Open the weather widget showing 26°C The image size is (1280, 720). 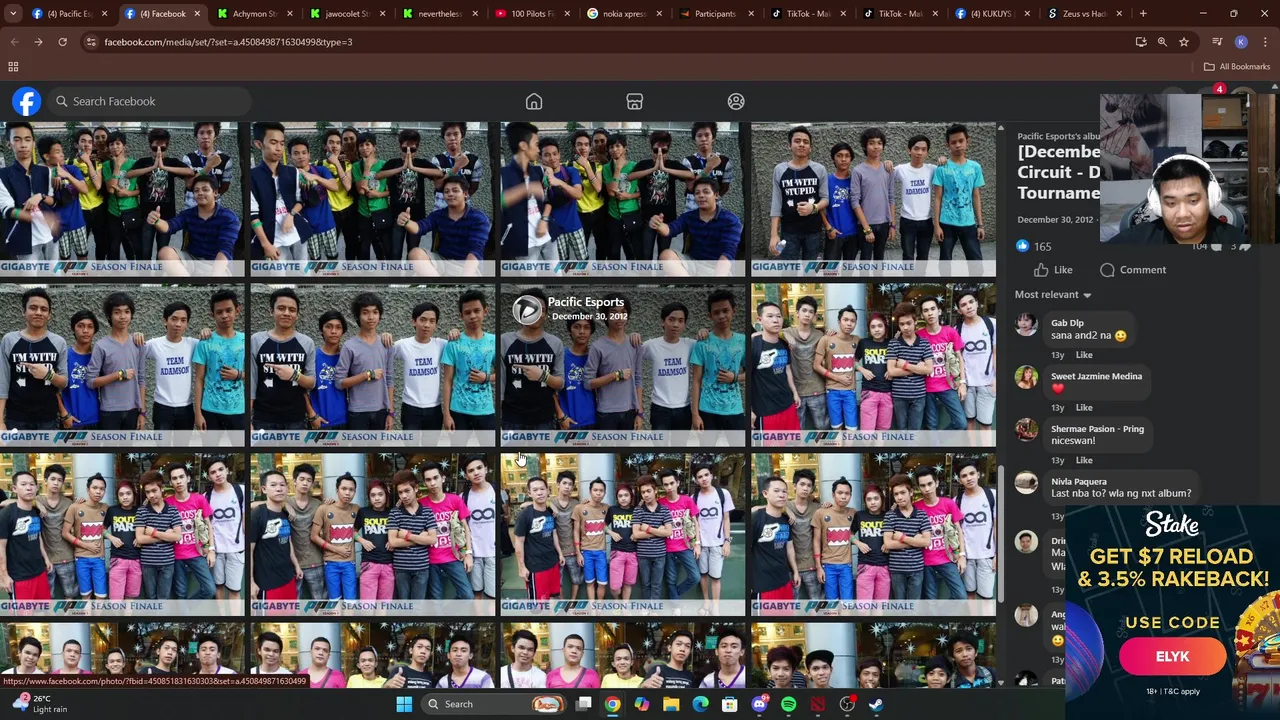tap(40, 704)
